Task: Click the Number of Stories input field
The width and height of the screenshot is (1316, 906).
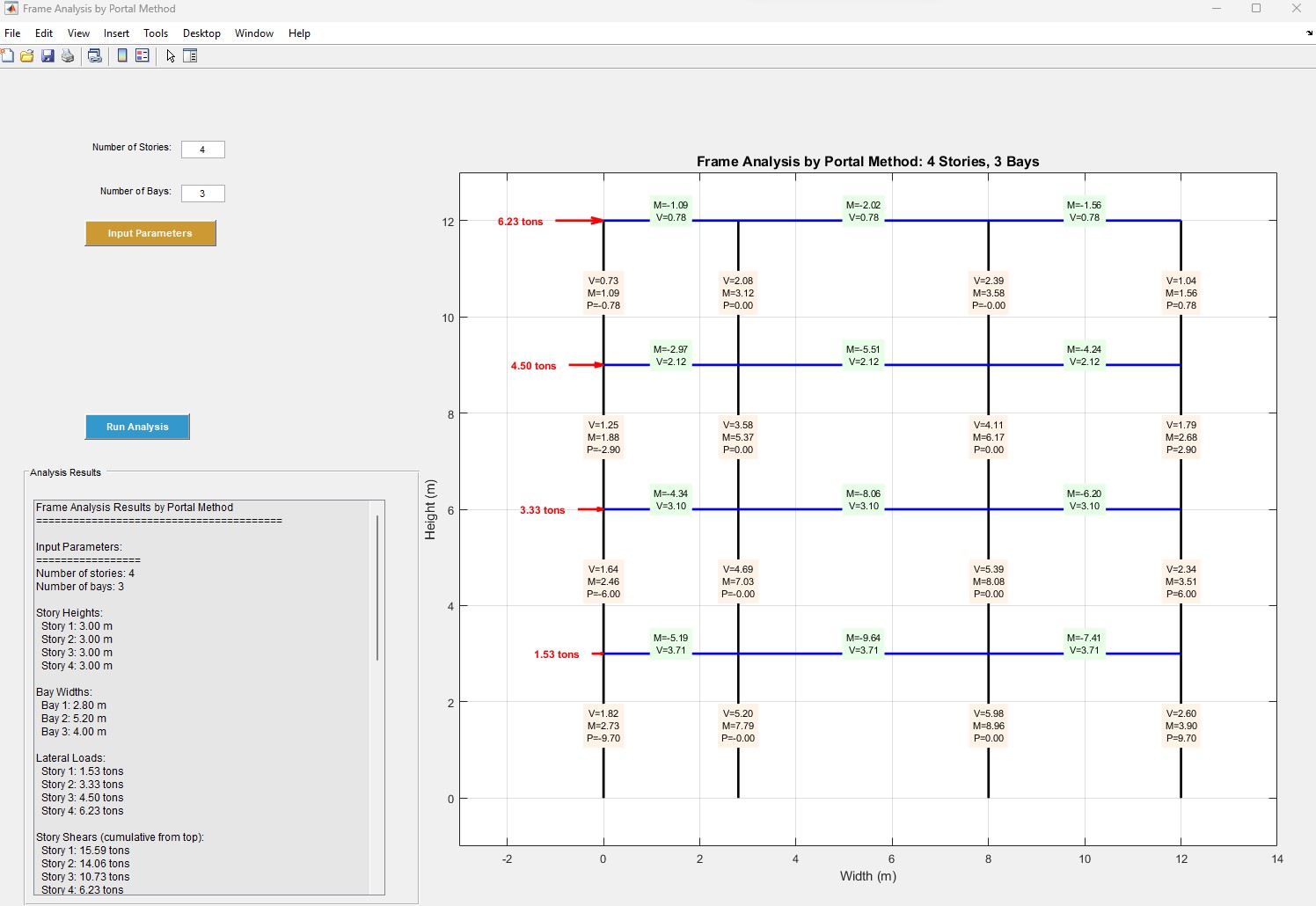Action: tap(203, 150)
